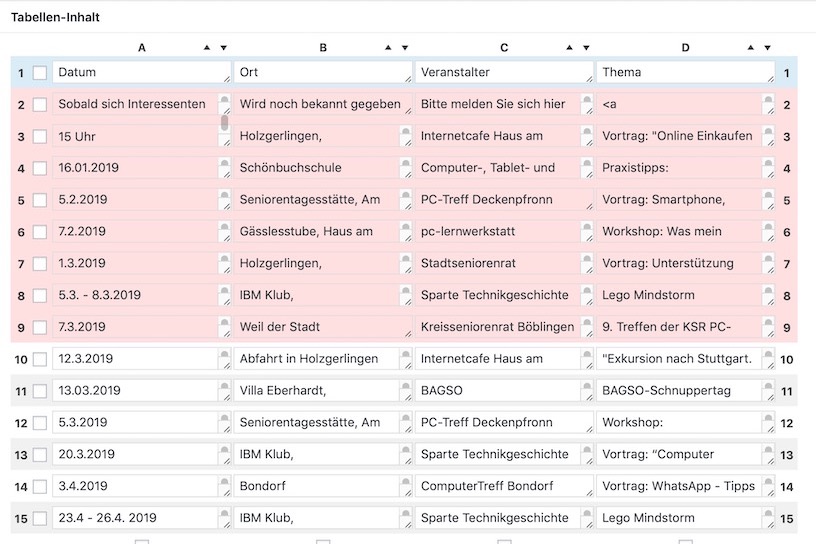Click the scrollbar thumb in cell A2

tap(224, 122)
